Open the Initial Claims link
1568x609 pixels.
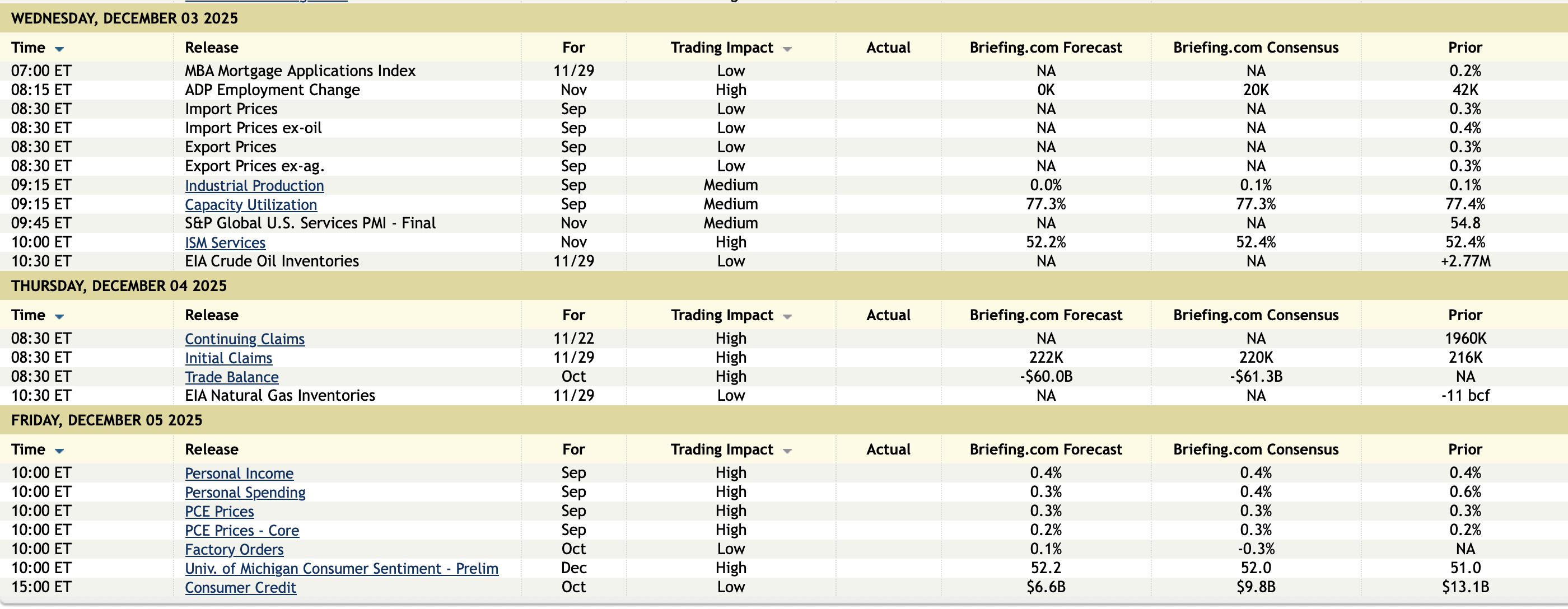point(228,358)
